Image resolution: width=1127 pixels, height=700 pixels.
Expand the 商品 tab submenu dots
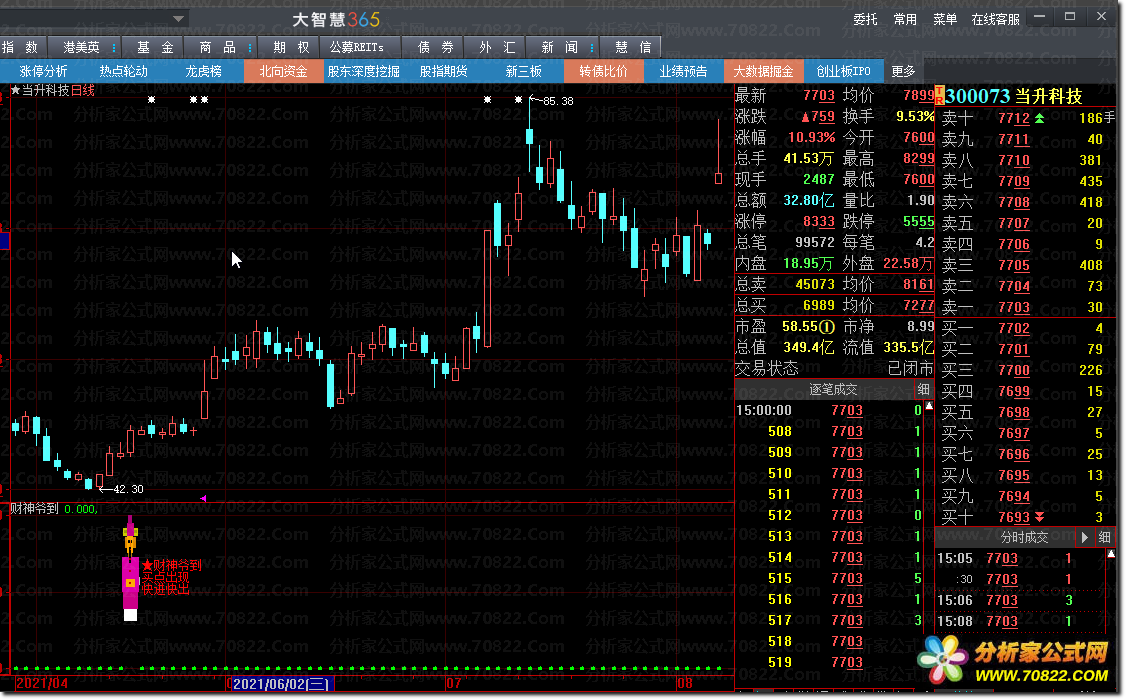[x=249, y=47]
